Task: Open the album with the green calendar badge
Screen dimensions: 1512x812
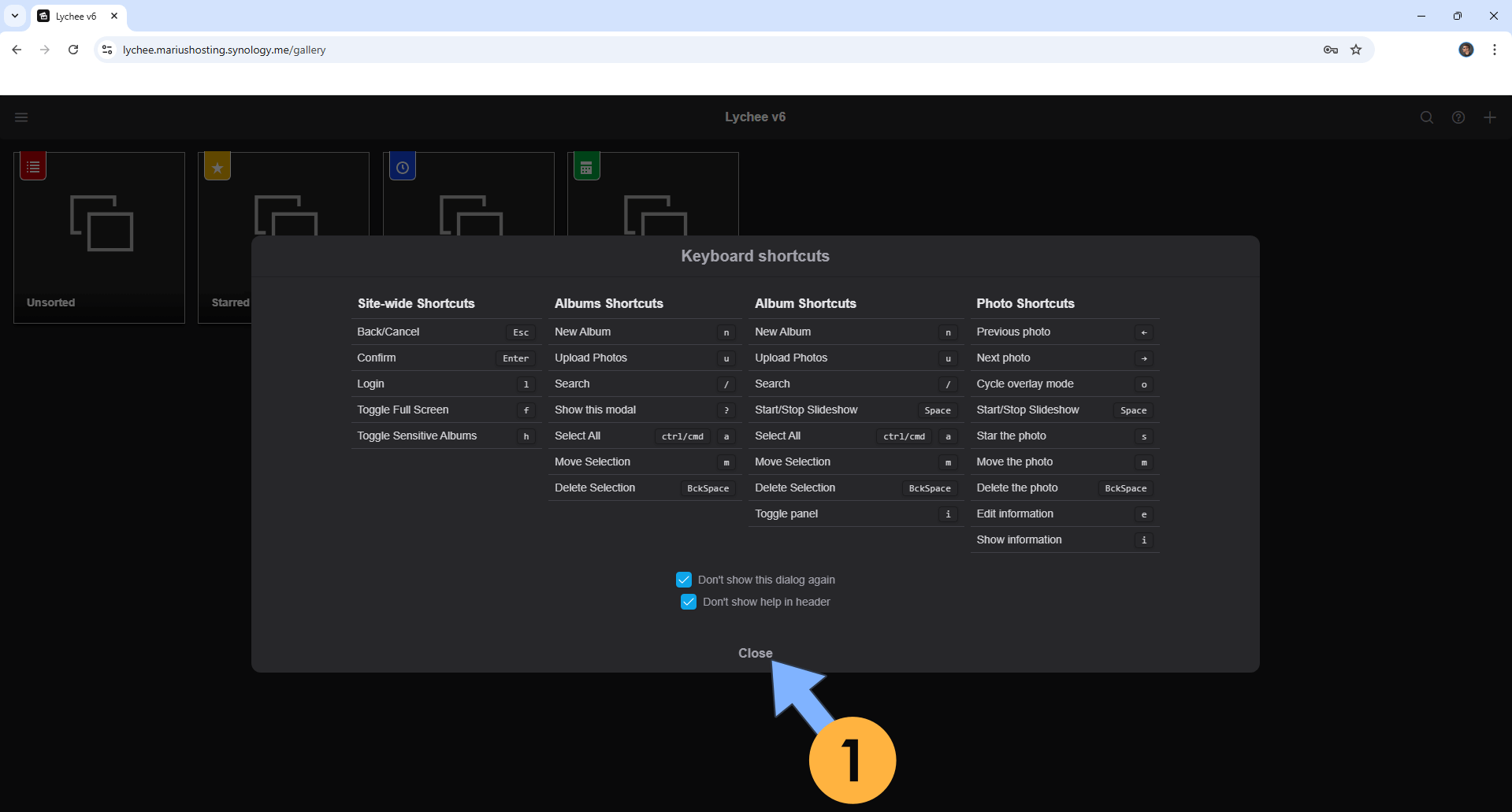Action: [653, 194]
